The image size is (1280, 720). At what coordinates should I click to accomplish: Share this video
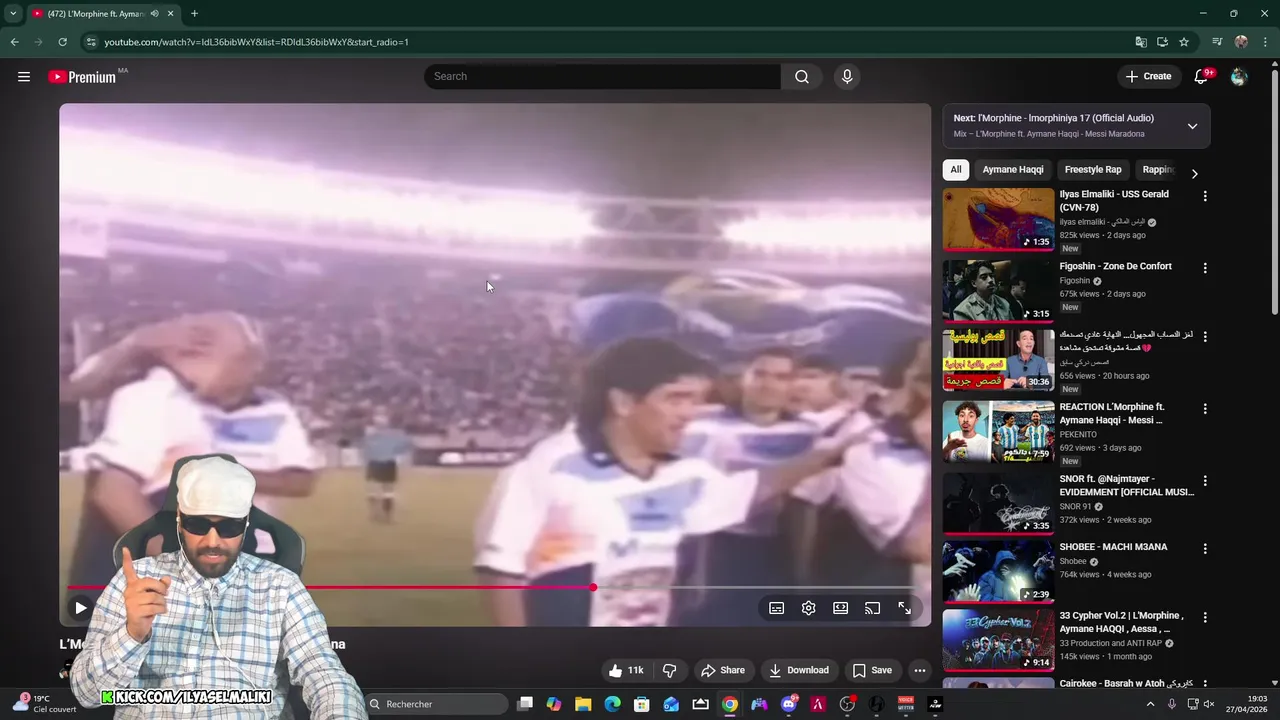723,670
